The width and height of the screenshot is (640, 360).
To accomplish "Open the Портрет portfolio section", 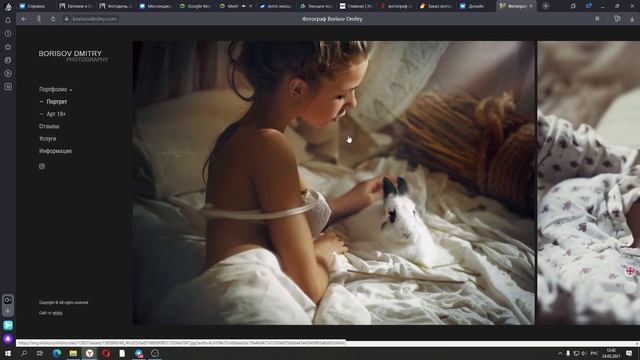I will coord(57,102).
